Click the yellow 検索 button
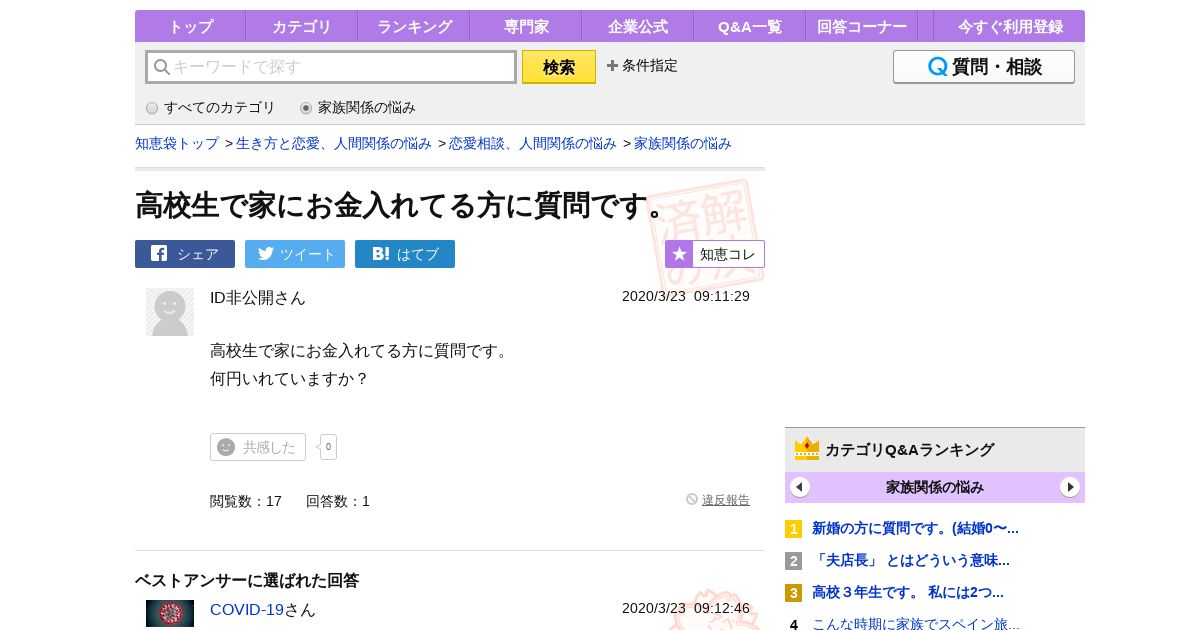The image size is (1200, 630). pyautogui.click(x=559, y=67)
